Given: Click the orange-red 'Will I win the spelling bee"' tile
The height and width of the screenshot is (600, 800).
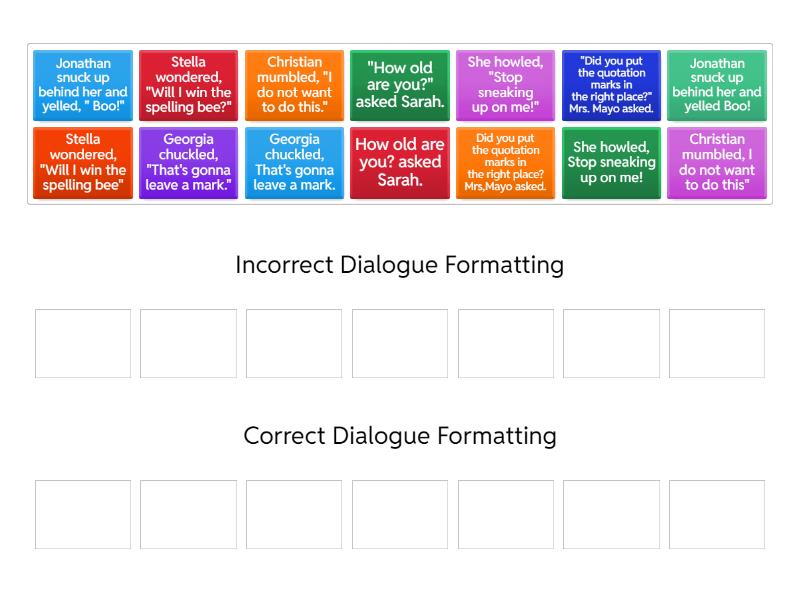Looking at the screenshot, I should click(x=83, y=163).
